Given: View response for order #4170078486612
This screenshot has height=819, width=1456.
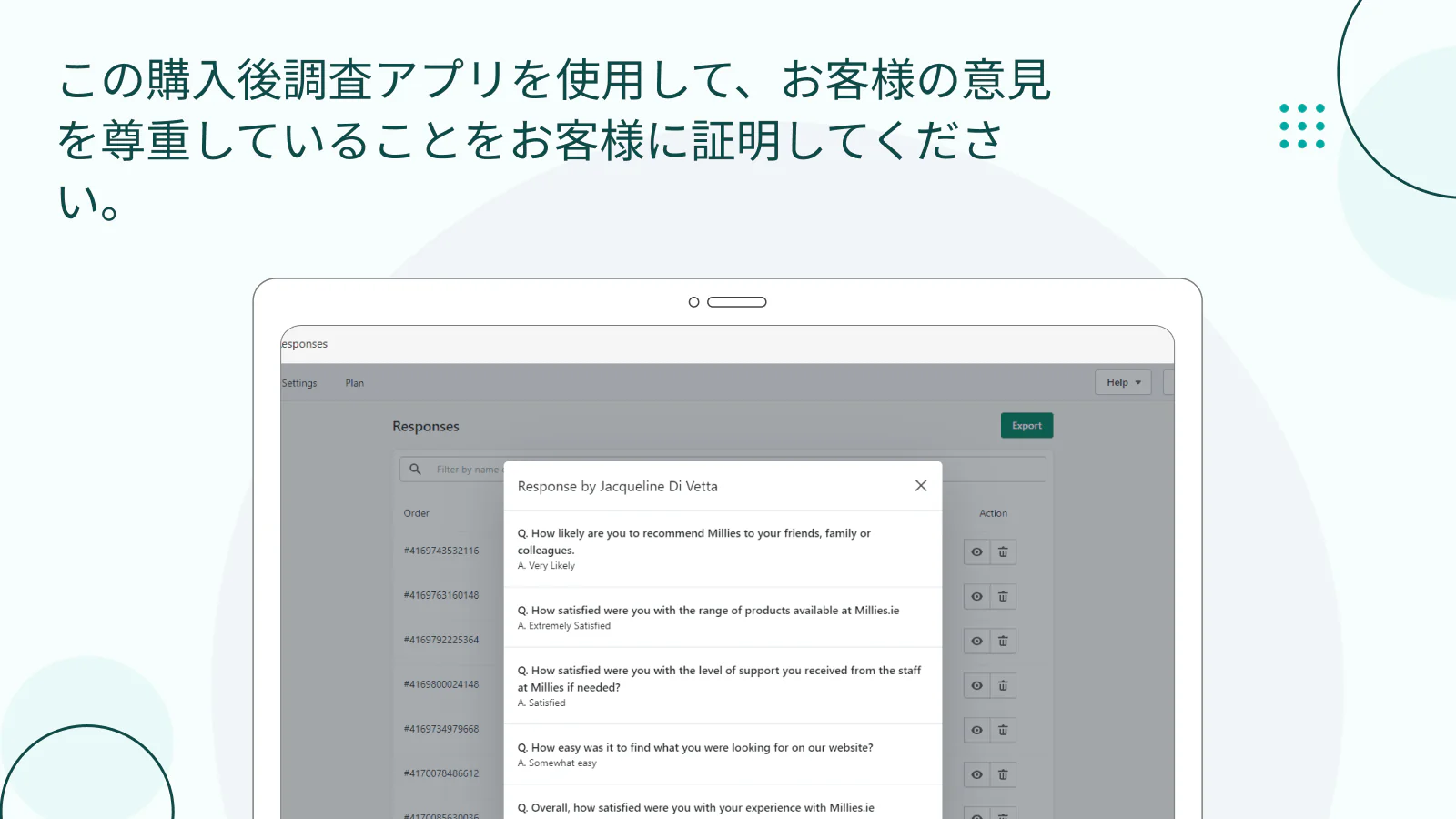Looking at the screenshot, I should (976, 775).
